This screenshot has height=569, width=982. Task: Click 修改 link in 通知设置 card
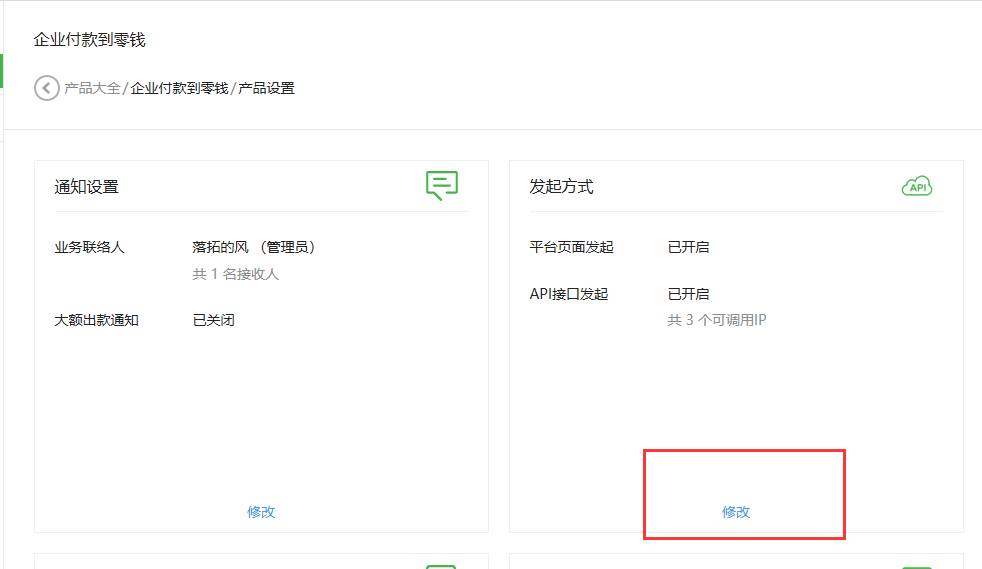[x=261, y=512]
